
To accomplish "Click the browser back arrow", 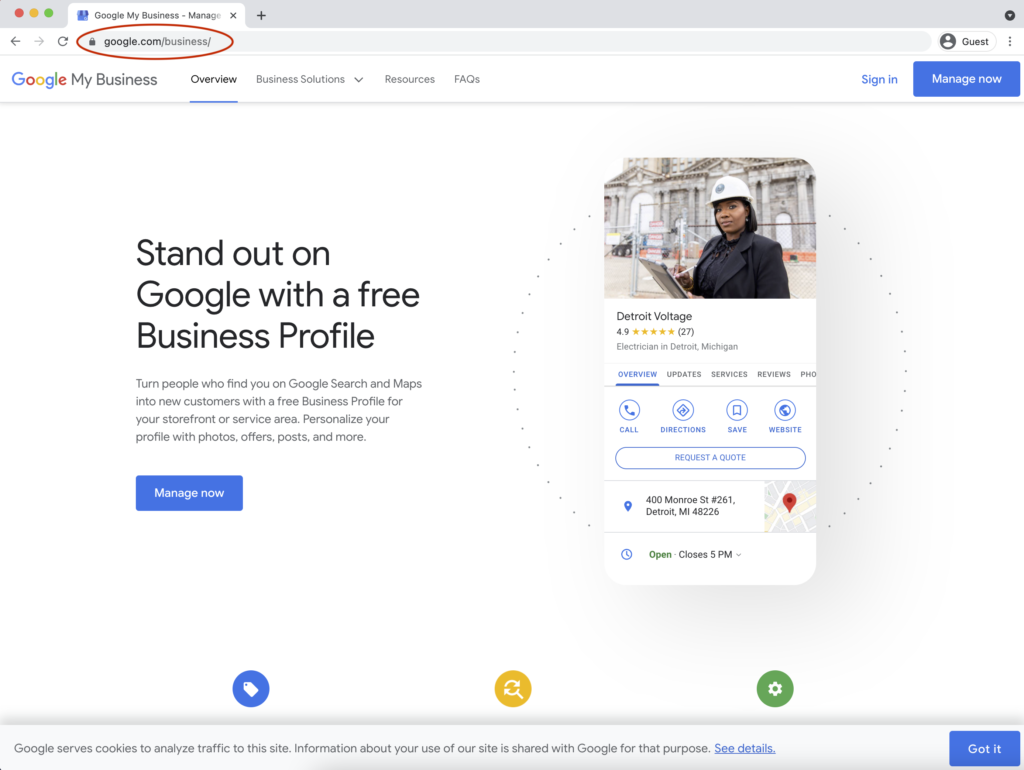I will [16, 41].
